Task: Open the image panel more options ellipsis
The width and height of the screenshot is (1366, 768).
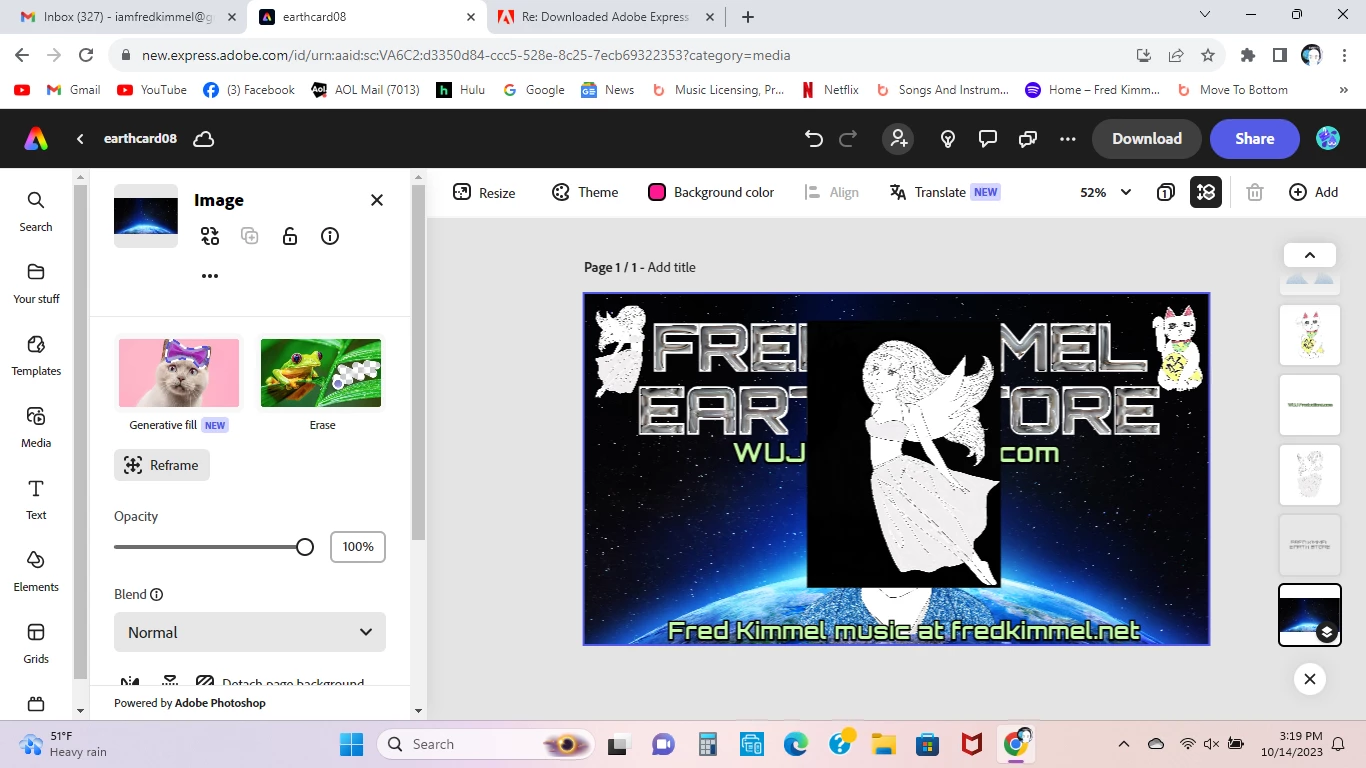Action: point(210,276)
